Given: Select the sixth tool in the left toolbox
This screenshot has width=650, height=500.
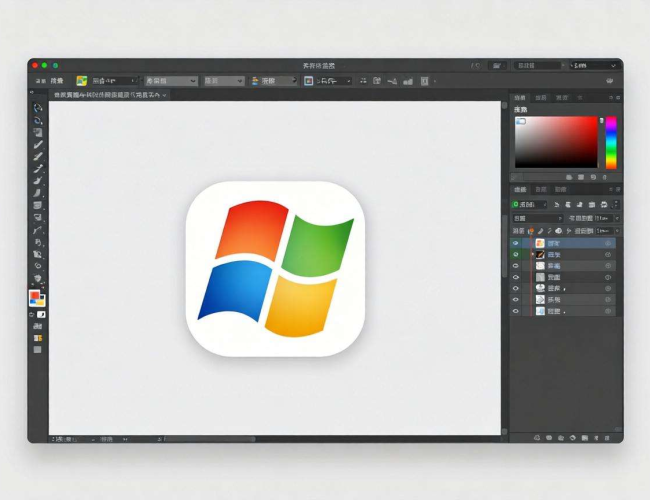Looking at the screenshot, I should tap(38, 169).
